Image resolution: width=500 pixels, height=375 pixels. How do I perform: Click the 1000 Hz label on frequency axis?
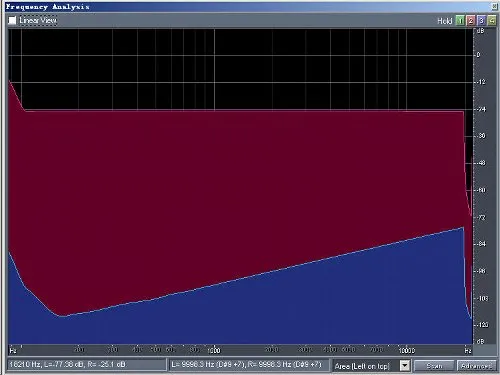(x=214, y=350)
